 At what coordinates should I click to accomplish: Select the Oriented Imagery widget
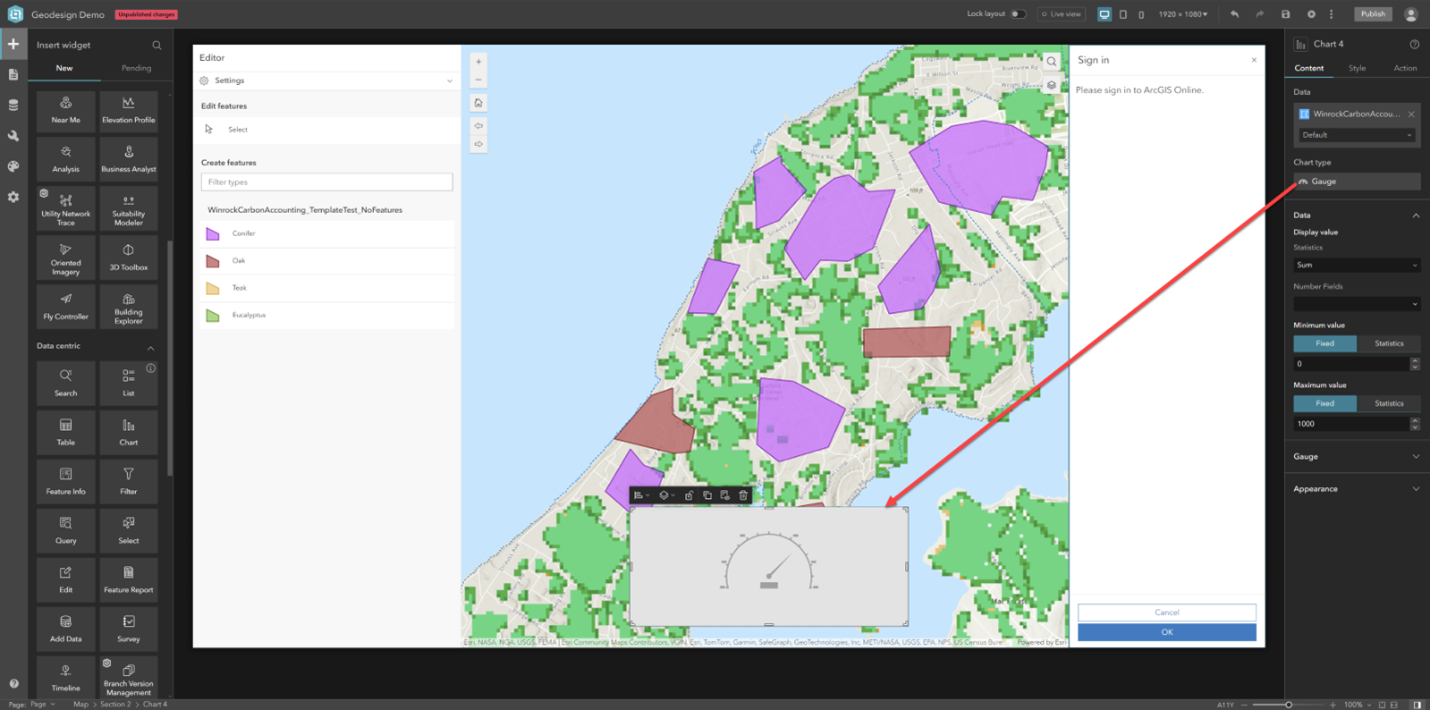(x=66, y=257)
